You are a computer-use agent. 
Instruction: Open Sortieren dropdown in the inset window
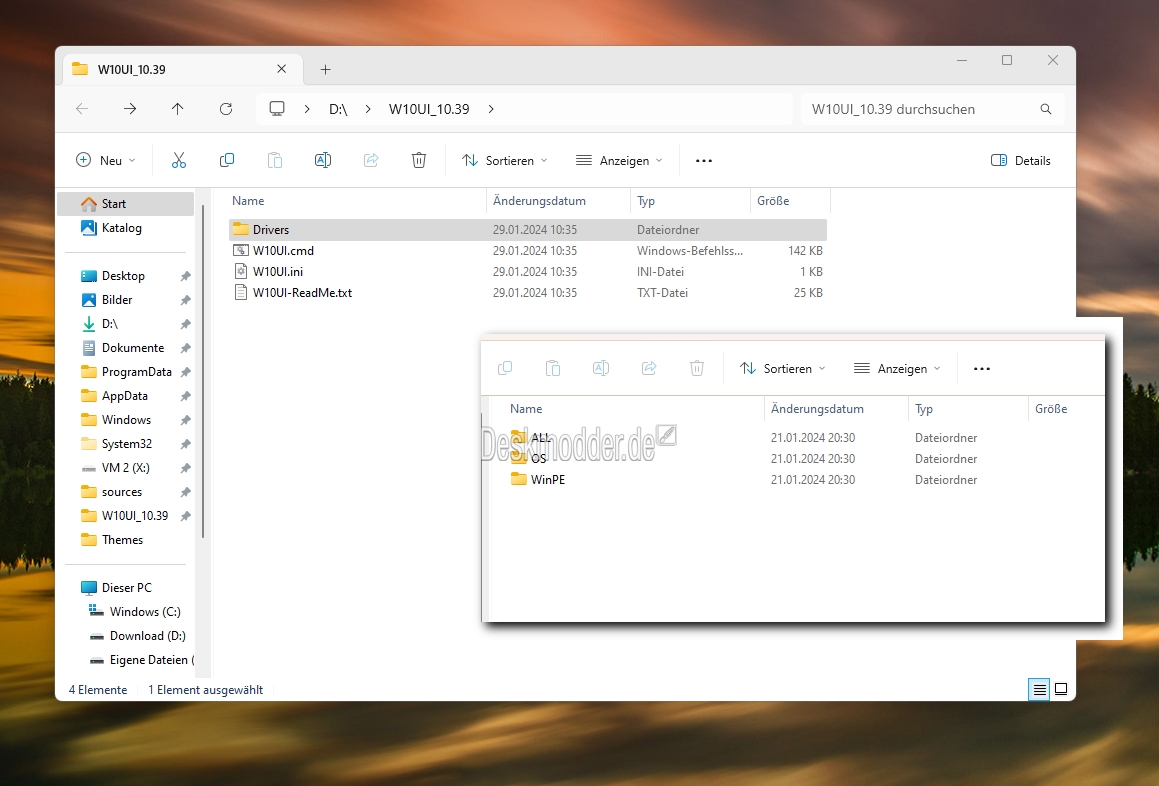point(783,368)
